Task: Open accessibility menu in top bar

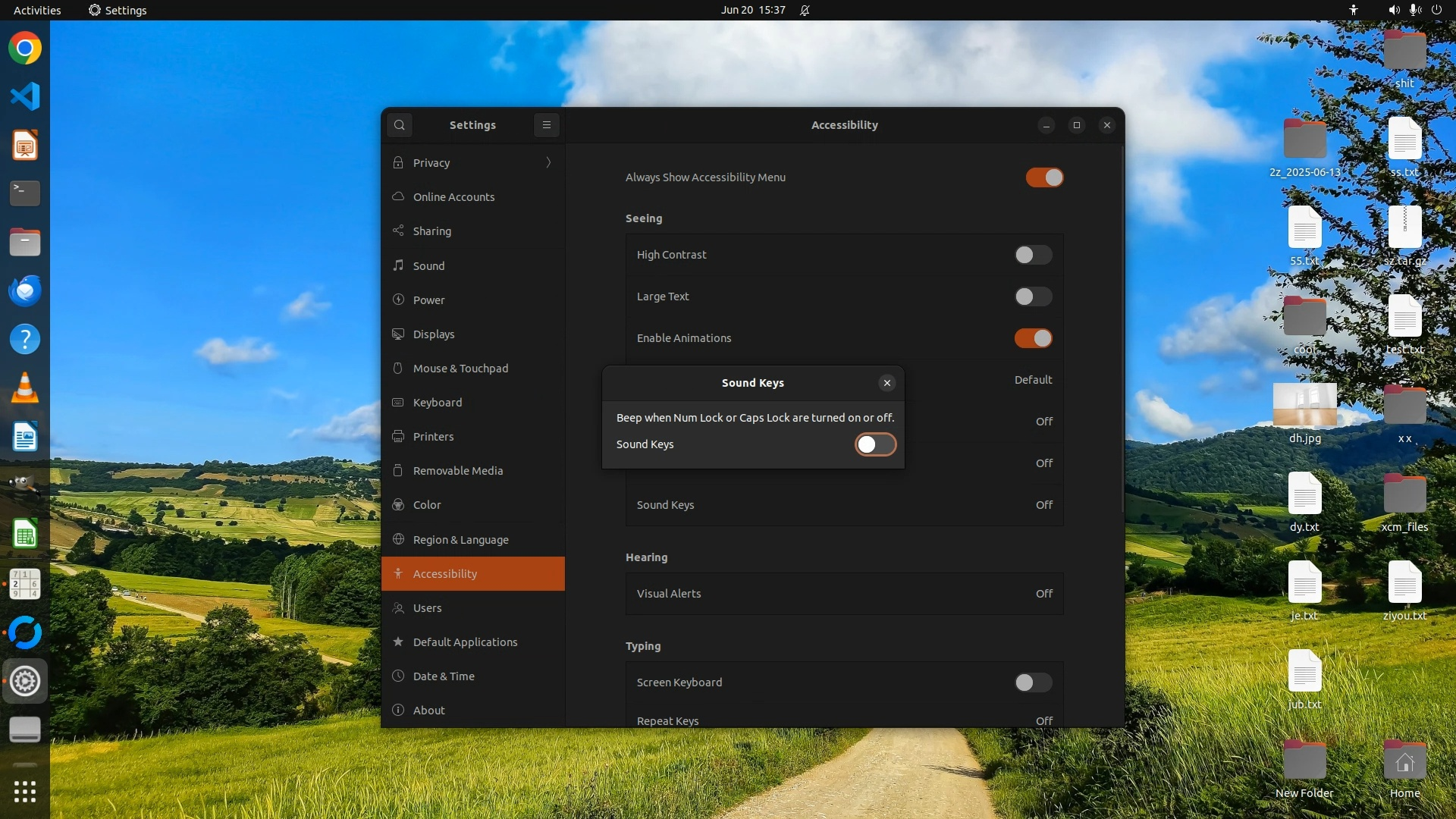Action: coord(1354,10)
